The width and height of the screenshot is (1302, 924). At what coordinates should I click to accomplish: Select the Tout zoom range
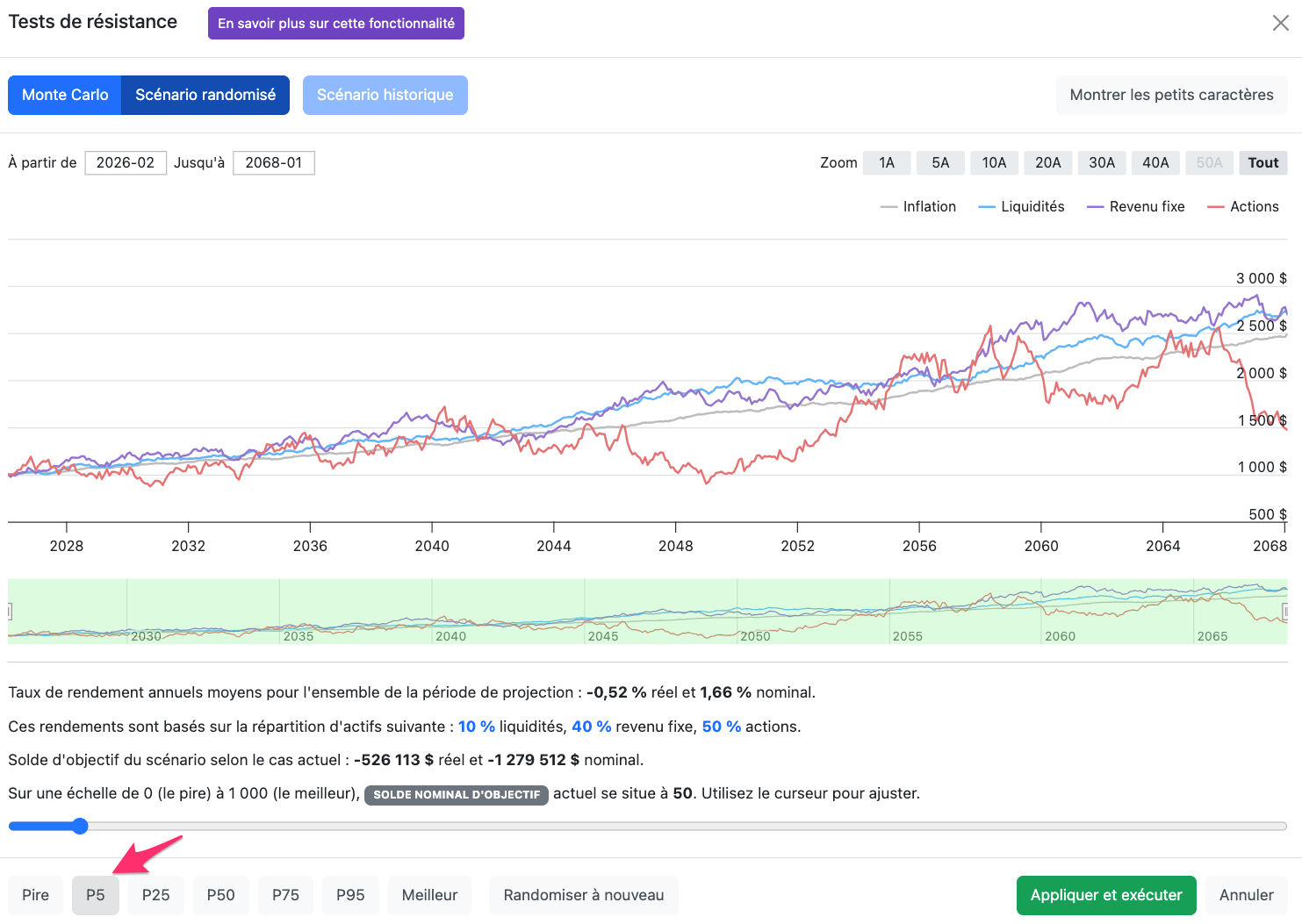click(x=1262, y=162)
